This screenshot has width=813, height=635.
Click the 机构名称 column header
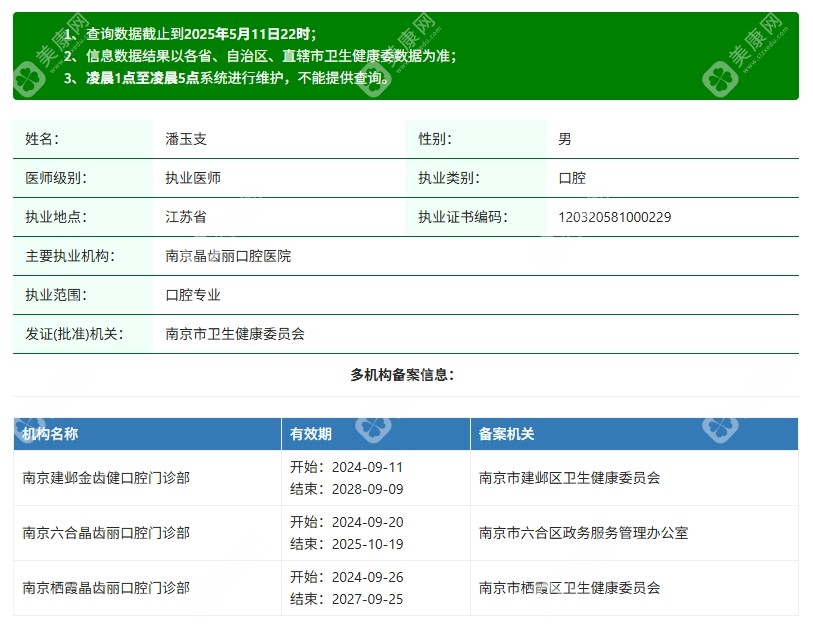pos(147,434)
